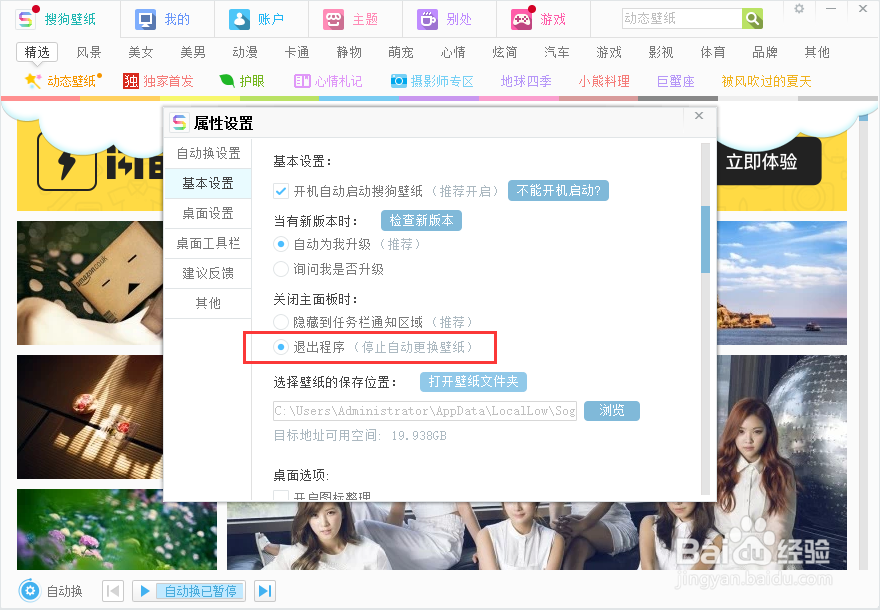Select 体育 category tab
The image size is (880, 610).
713,52
